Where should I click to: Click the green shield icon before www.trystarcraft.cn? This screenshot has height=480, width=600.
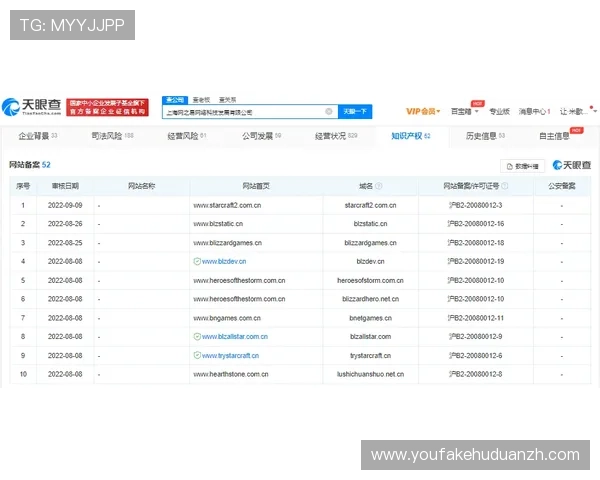197,356
